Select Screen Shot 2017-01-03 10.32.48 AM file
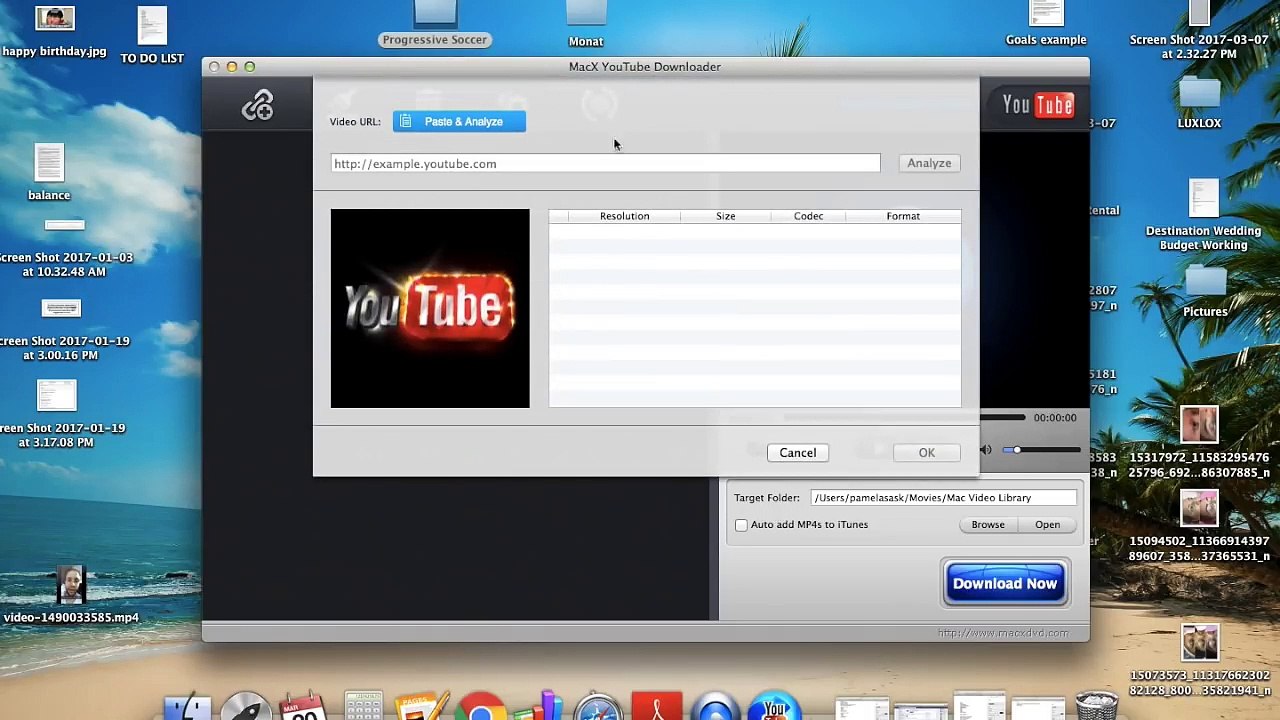 pos(64,248)
